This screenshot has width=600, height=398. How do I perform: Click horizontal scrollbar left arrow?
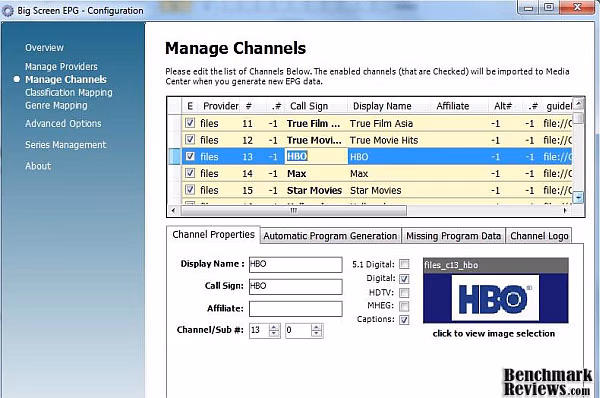[x=174, y=210]
